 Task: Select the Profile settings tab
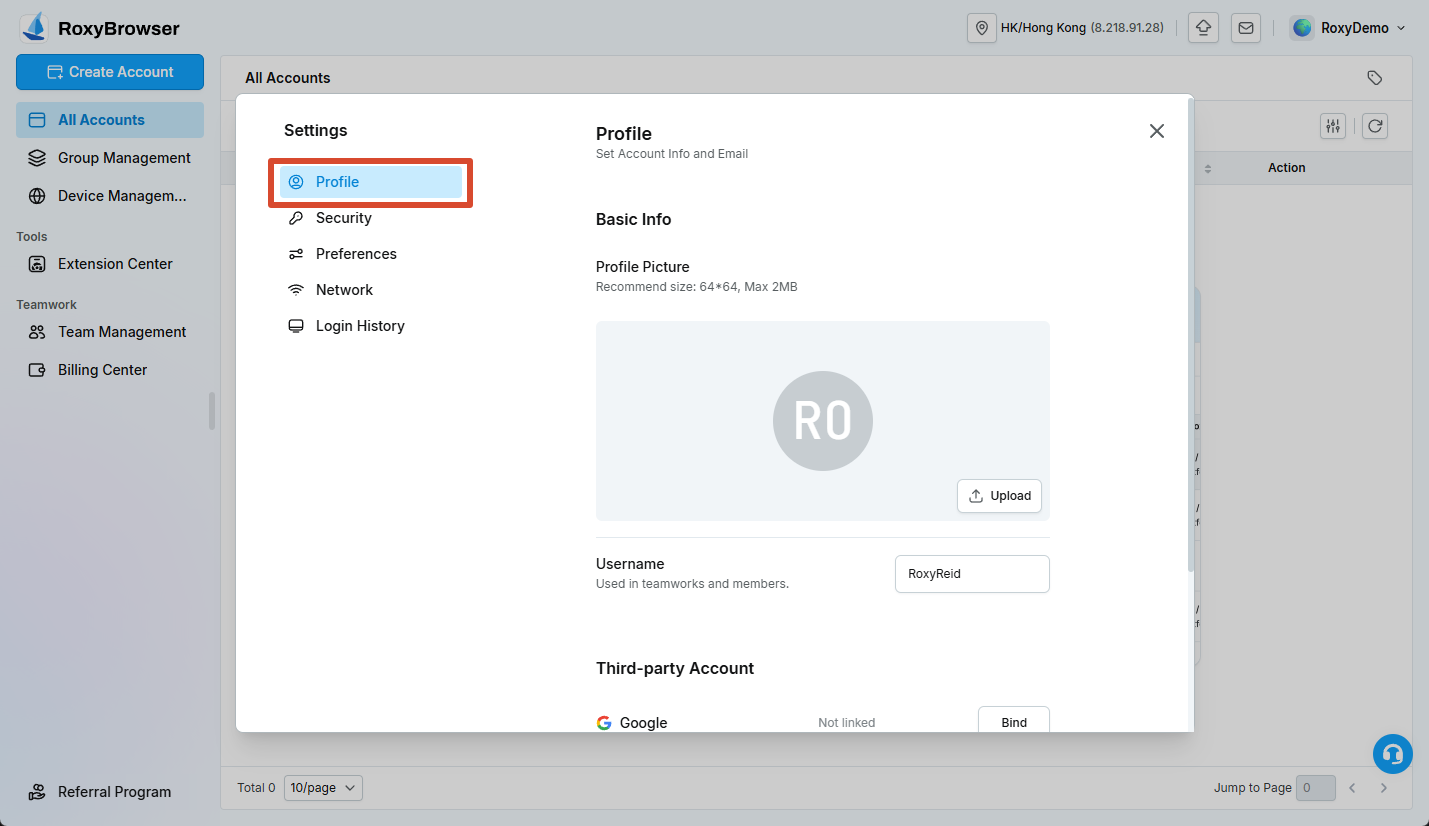(x=371, y=182)
